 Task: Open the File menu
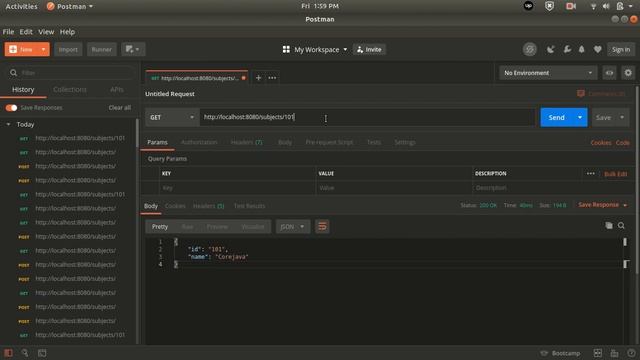pos(8,32)
